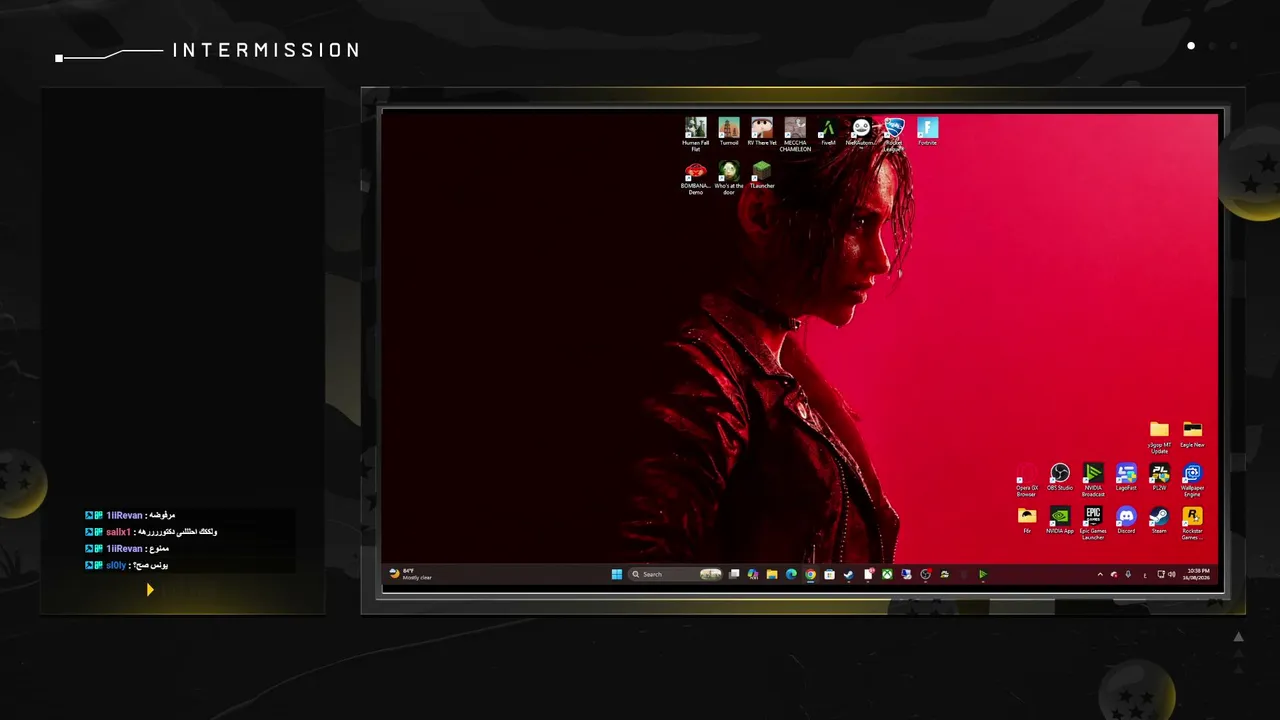Image resolution: width=1280 pixels, height=720 pixels.
Task: Open Xbox app from the taskbar
Action: 887,574
